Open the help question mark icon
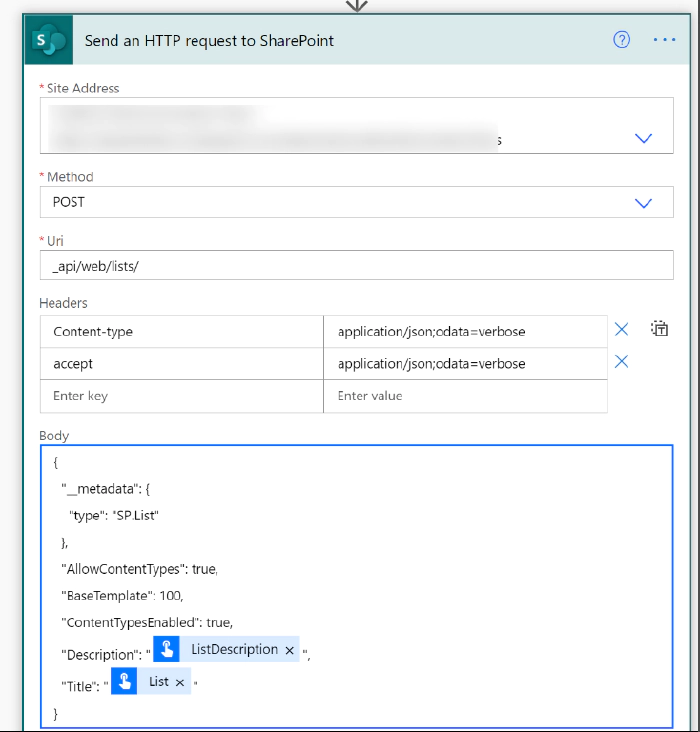Screen dimensions: 700x732 622,40
